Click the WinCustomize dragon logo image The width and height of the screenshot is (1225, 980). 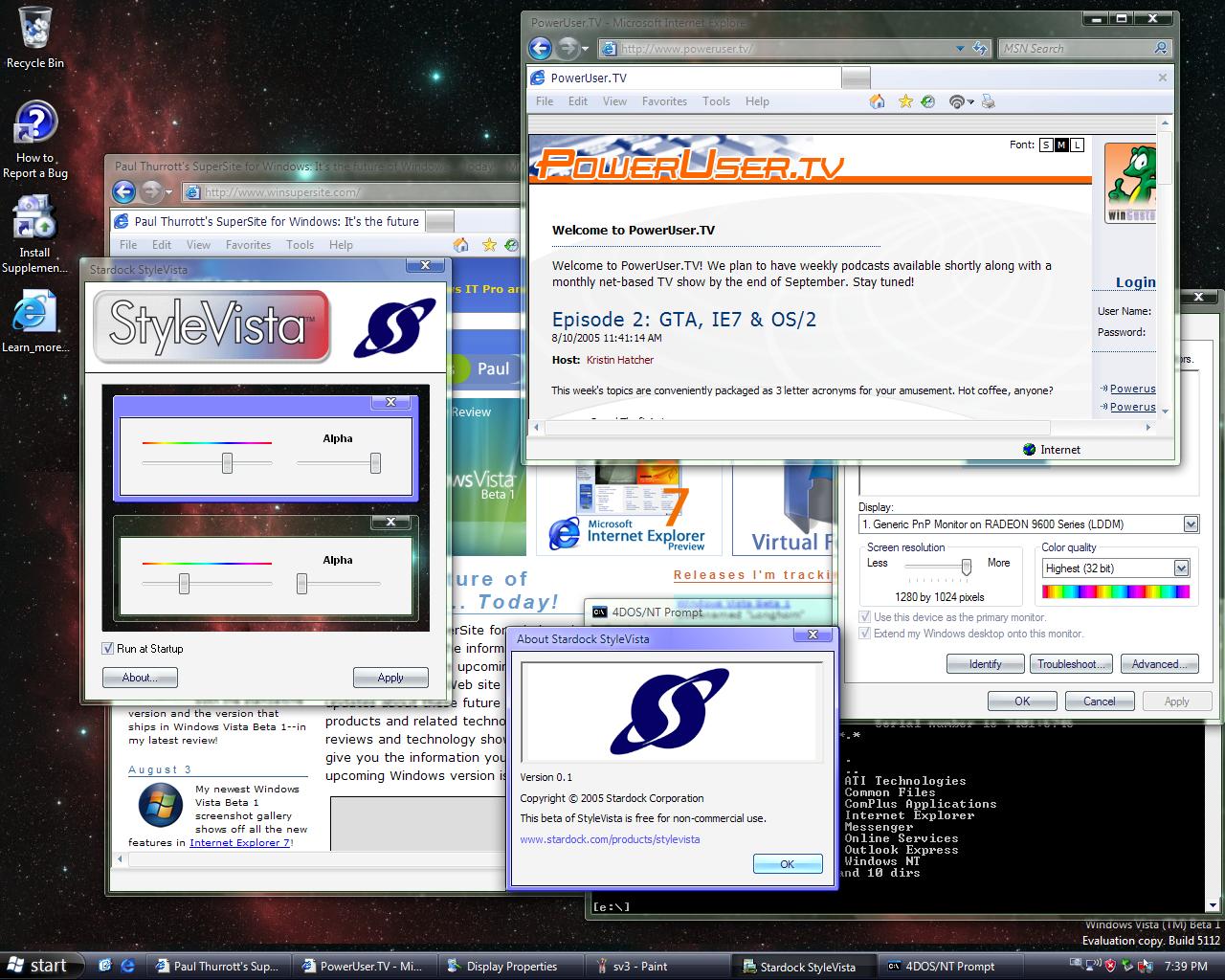click(1130, 183)
